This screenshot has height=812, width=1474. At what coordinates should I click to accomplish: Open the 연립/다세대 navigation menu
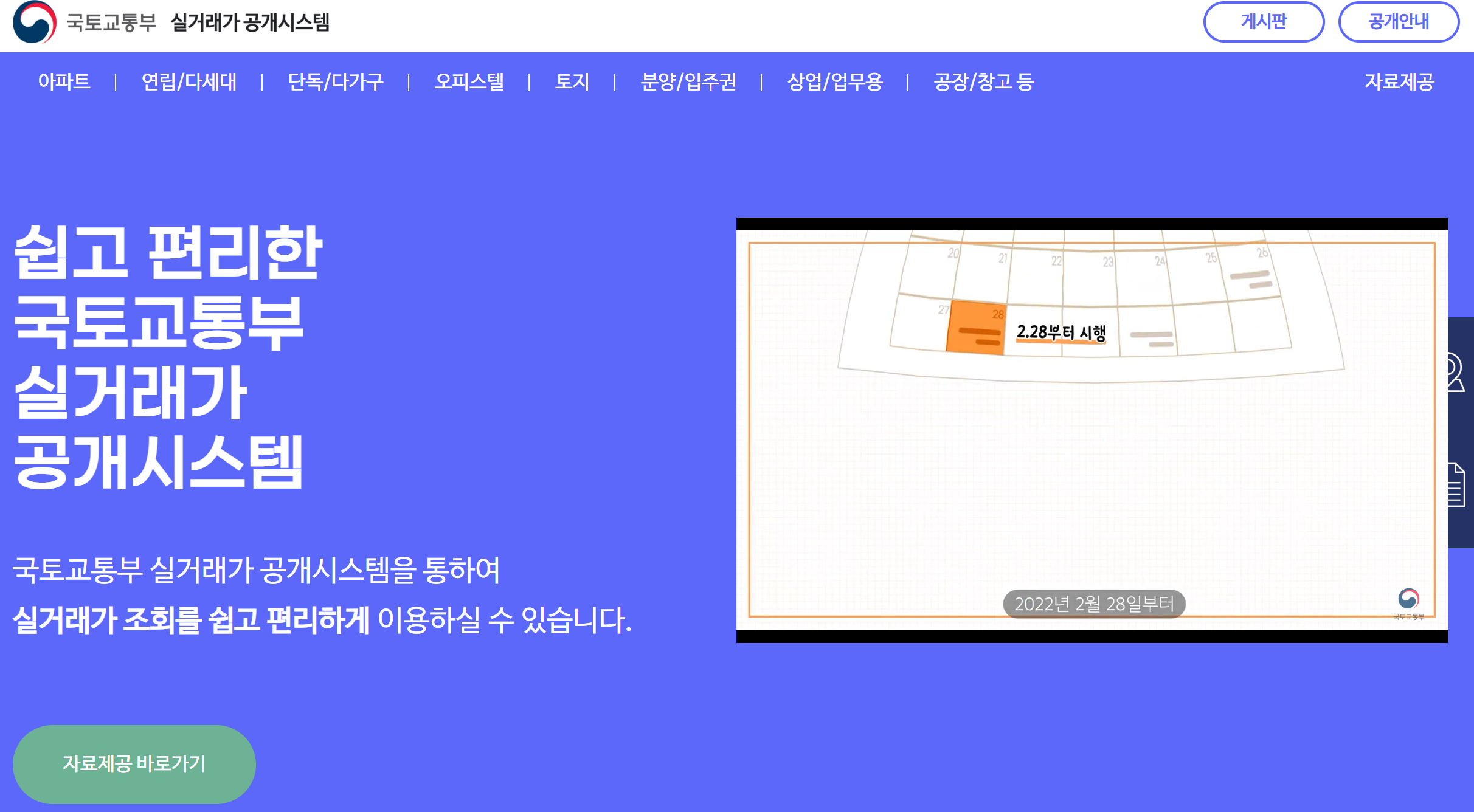[189, 83]
